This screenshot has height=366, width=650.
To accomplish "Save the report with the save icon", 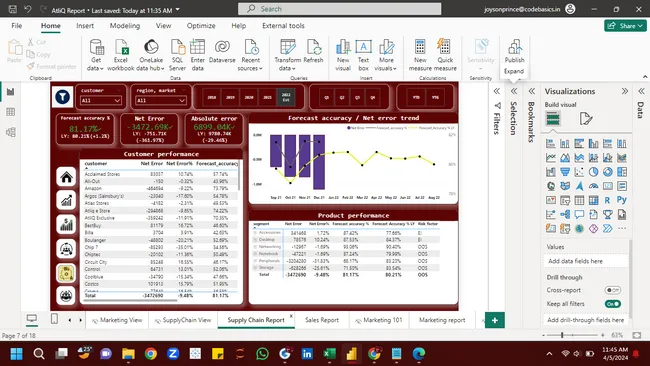I will 12,9.
